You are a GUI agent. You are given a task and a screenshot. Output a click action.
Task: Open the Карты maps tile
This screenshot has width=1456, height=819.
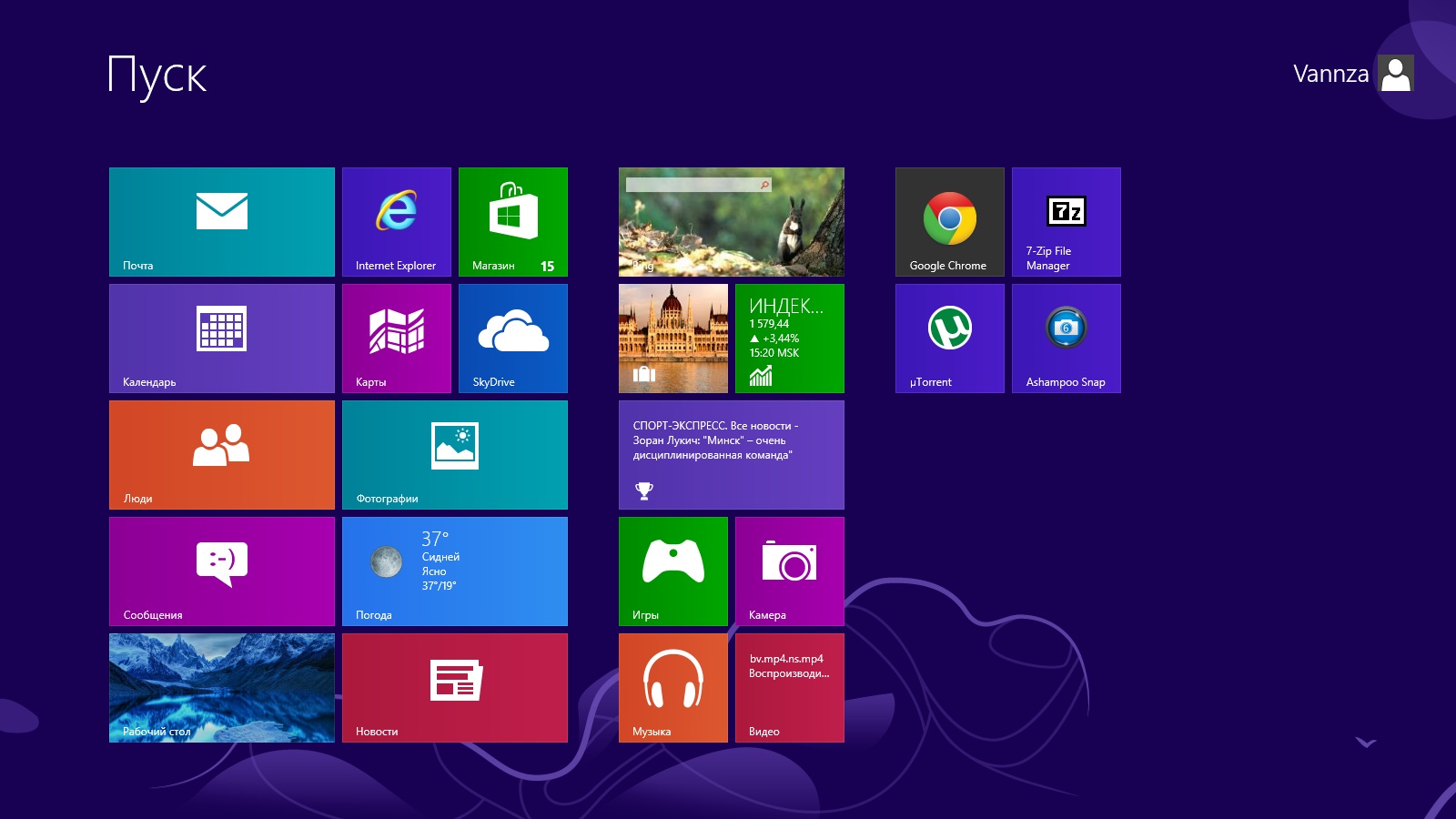tap(396, 338)
